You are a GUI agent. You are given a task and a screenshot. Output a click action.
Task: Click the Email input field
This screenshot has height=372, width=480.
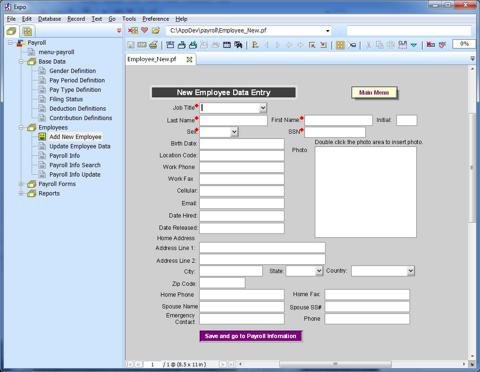242,203
